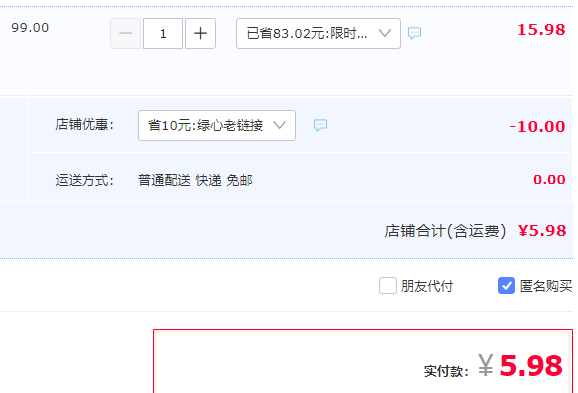This screenshot has width=578, height=393.
Task: Decrease quantity with the minus button
Action: point(126,34)
